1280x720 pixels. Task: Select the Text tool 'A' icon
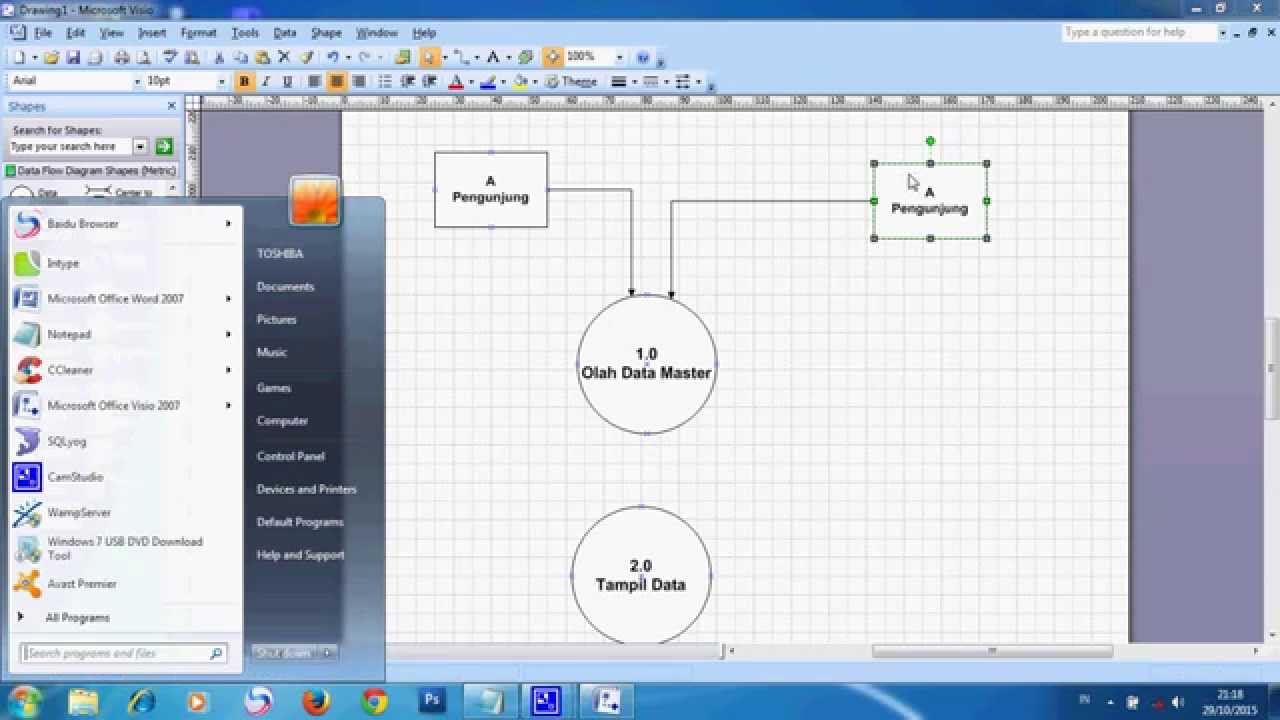point(493,57)
